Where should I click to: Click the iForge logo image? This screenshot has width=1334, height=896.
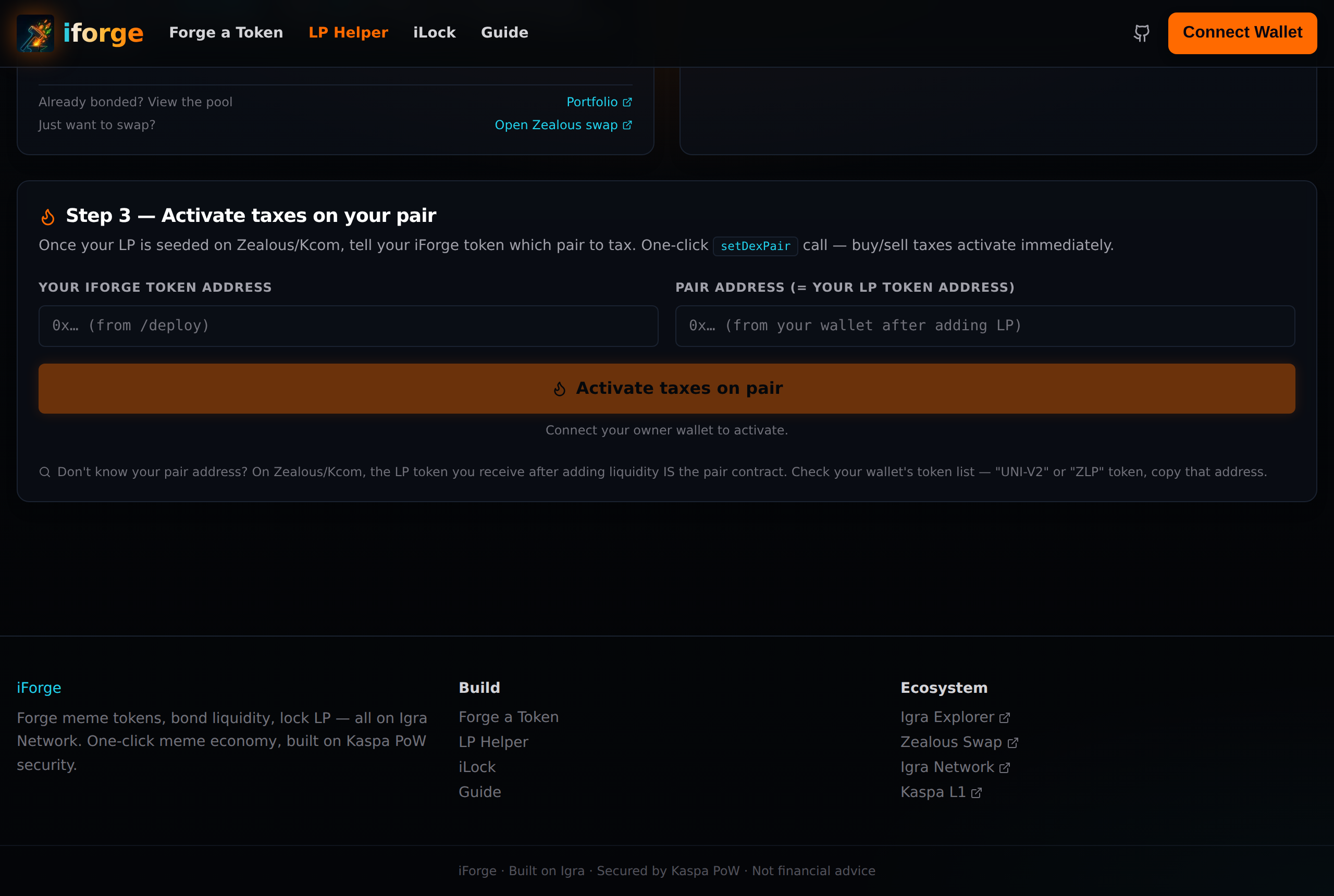click(x=35, y=33)
